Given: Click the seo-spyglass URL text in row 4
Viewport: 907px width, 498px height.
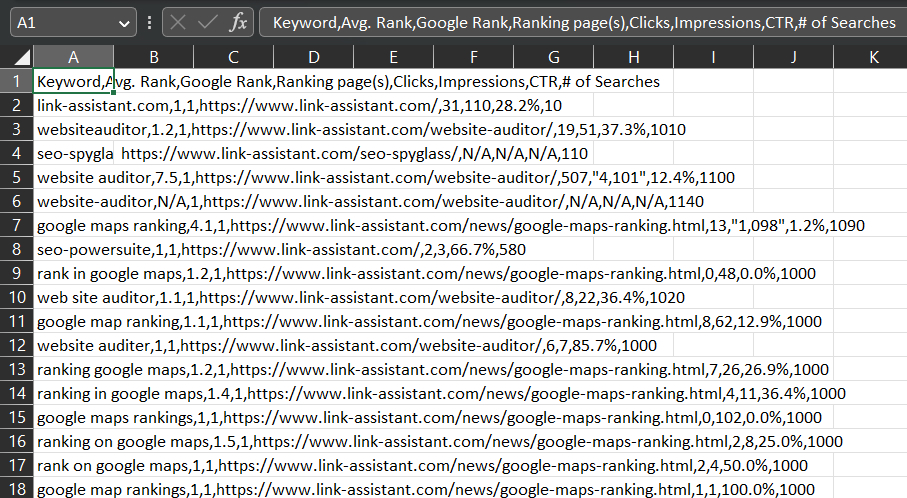Looking at the screenshot, I should point(354,153).
